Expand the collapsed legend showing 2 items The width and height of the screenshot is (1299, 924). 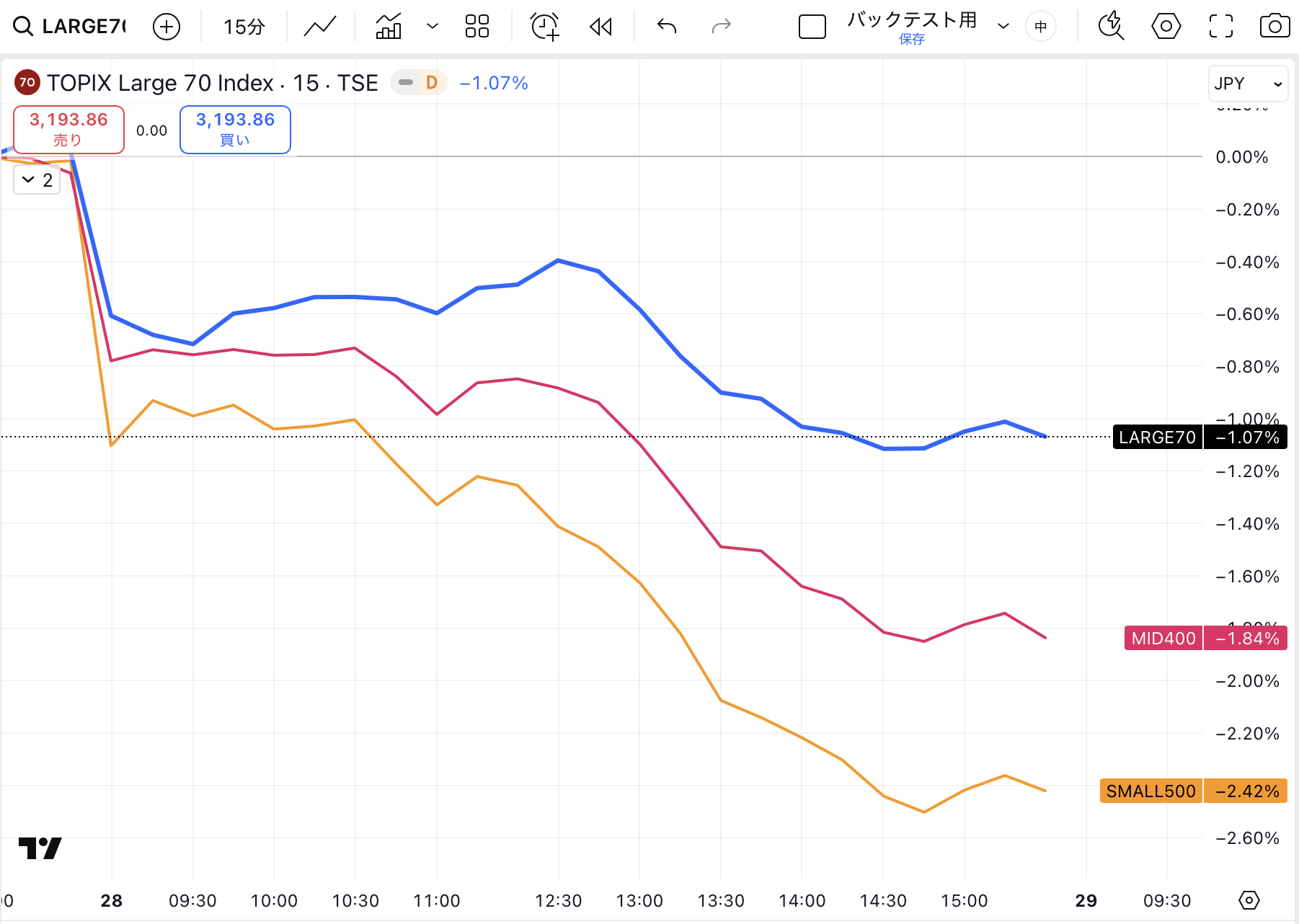point(37,180)
